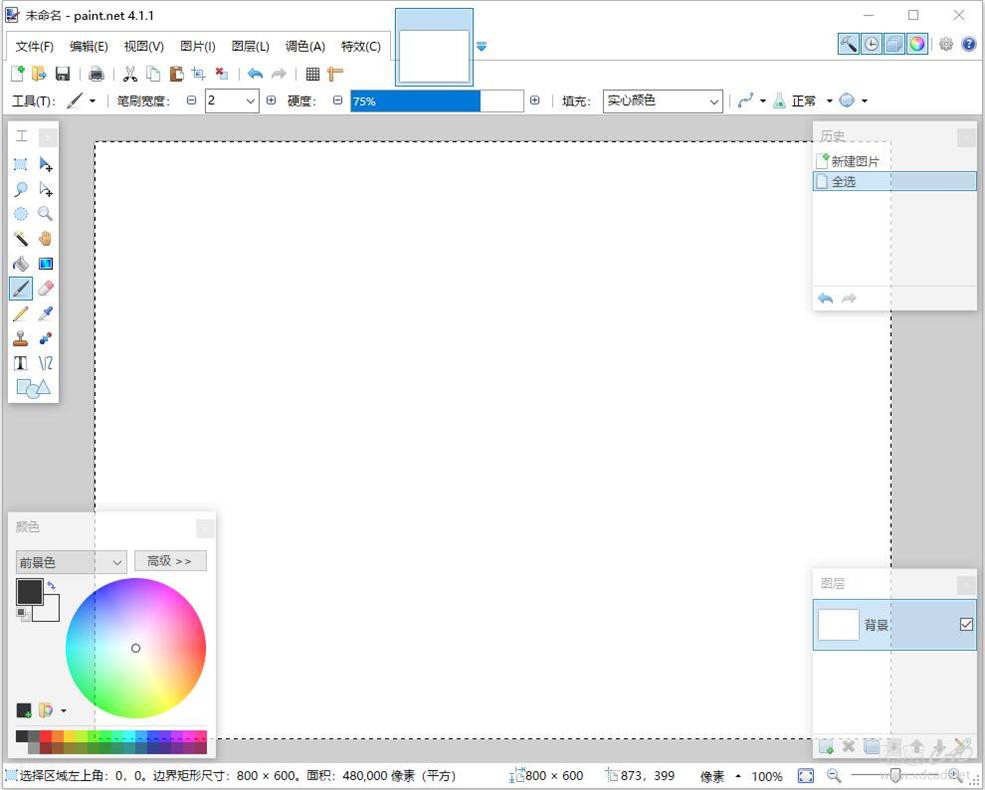Open the palette management dropdown arrow
This screenshot has width=985, height=790.
pyautogui.click(x=63, y=711)
